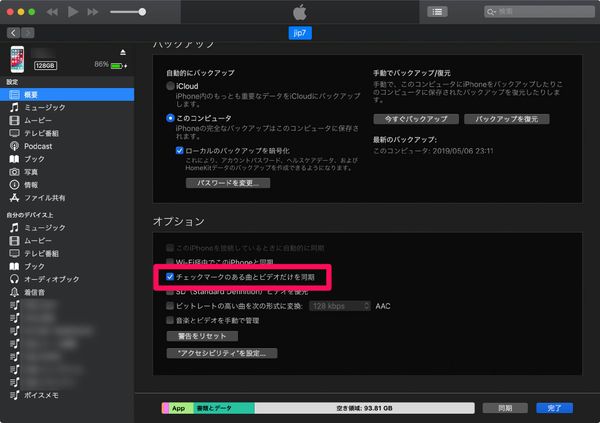Click the 同期 sync button
The width and height of the screenshot is (600, 423).
pos(505,408)
